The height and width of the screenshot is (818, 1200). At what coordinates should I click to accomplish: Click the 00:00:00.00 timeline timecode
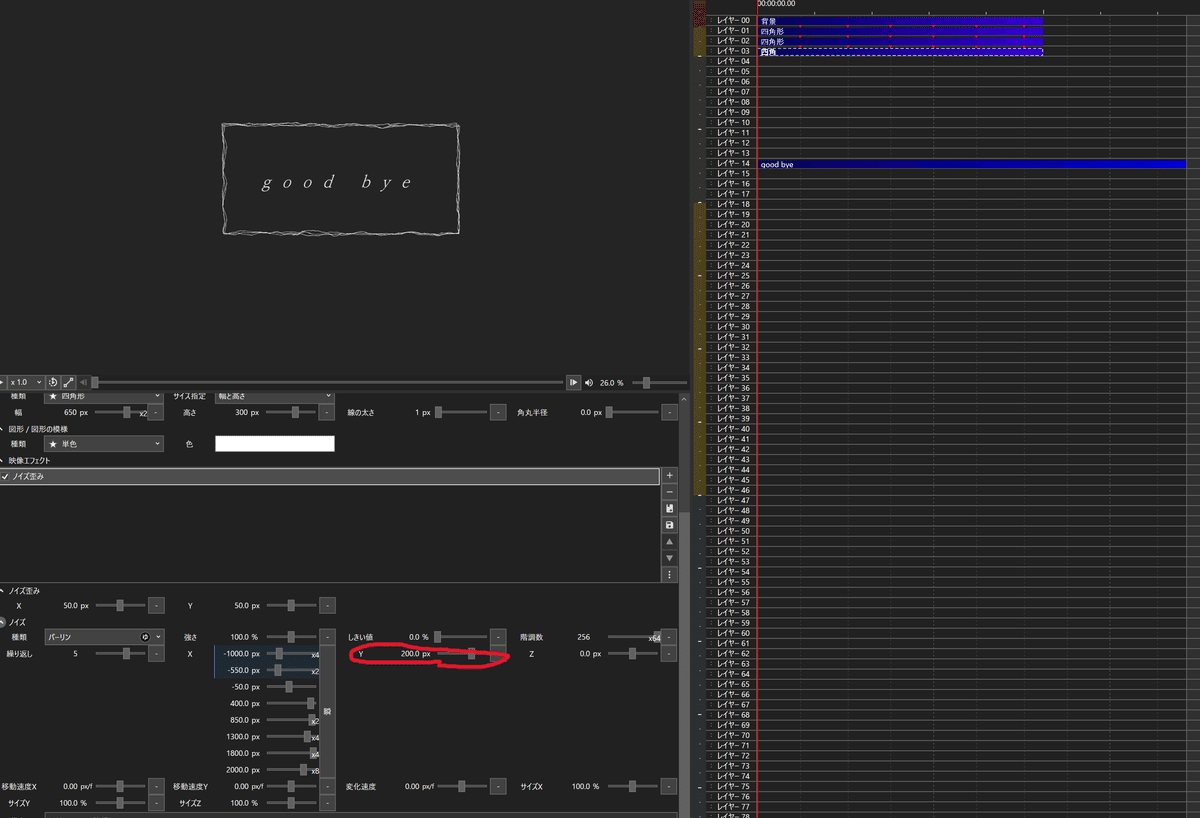pos(777,4)
